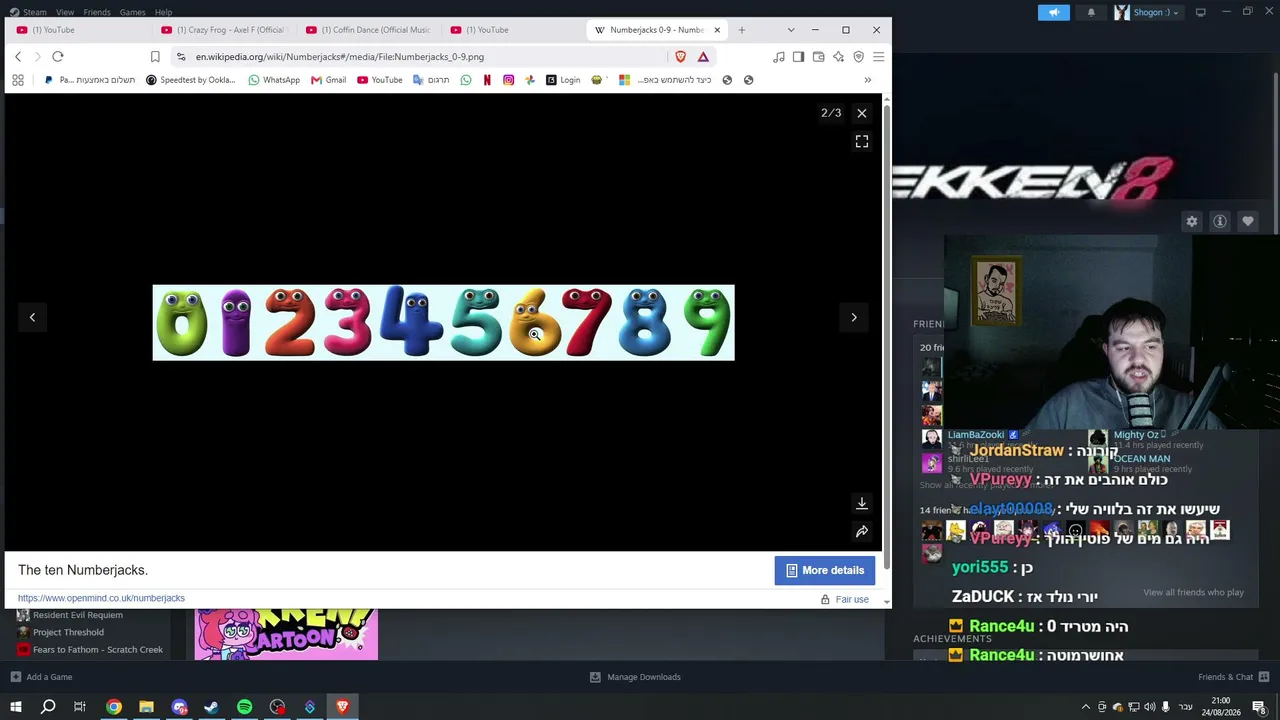Screen dimensions: 1280x720
Task: Open Steam notifications bell
Action: (x=1091, y=12)
